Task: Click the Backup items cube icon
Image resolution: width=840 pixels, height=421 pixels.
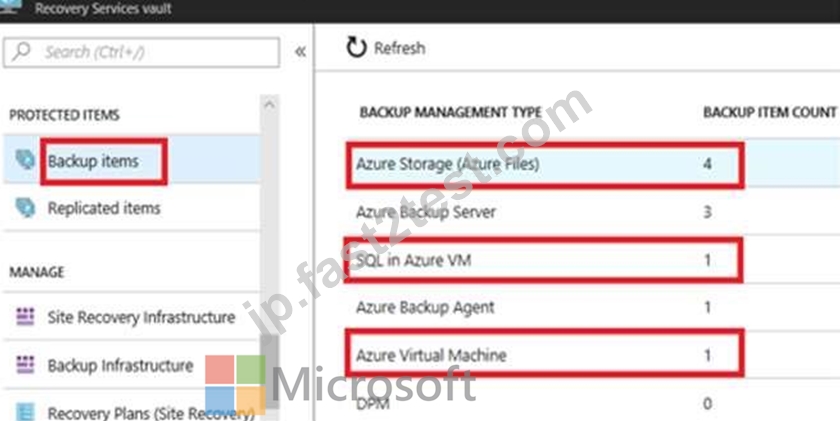Action: pos(25,160)
